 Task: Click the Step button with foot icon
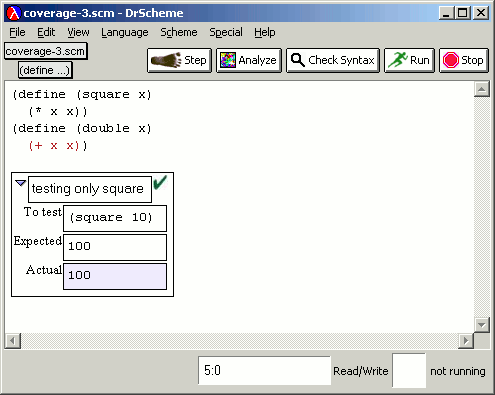[179, 60]
